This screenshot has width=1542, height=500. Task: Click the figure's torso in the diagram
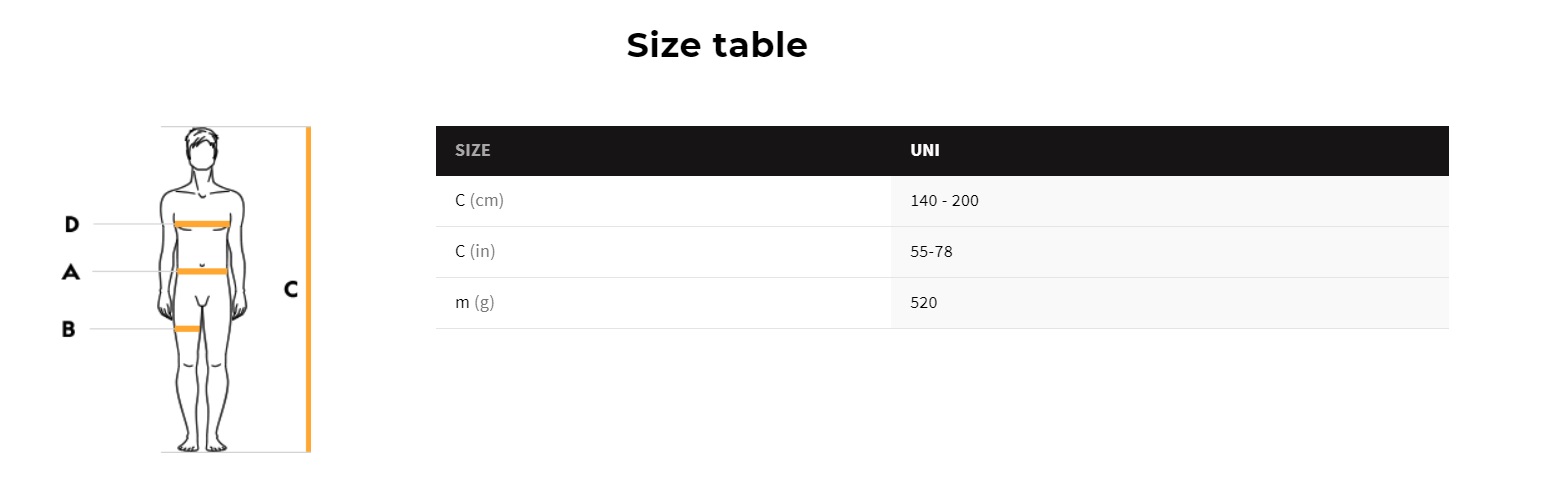pos(202,247)
